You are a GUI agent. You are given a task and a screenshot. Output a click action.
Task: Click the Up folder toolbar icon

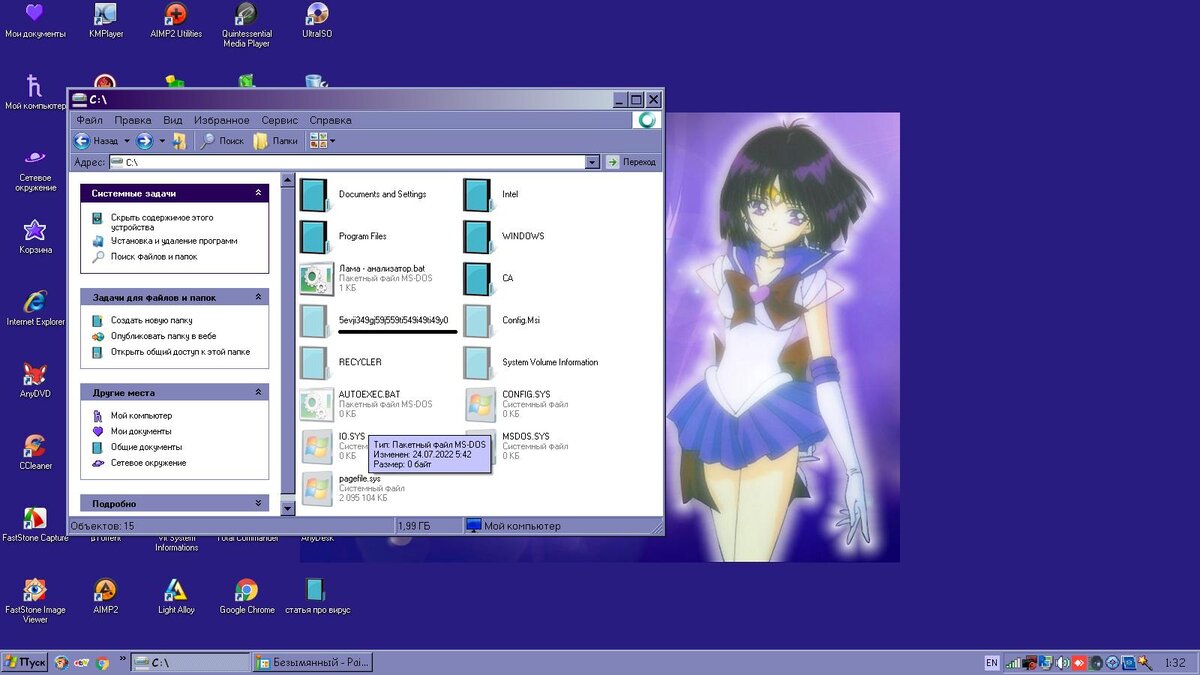click(x=179, y=141)
